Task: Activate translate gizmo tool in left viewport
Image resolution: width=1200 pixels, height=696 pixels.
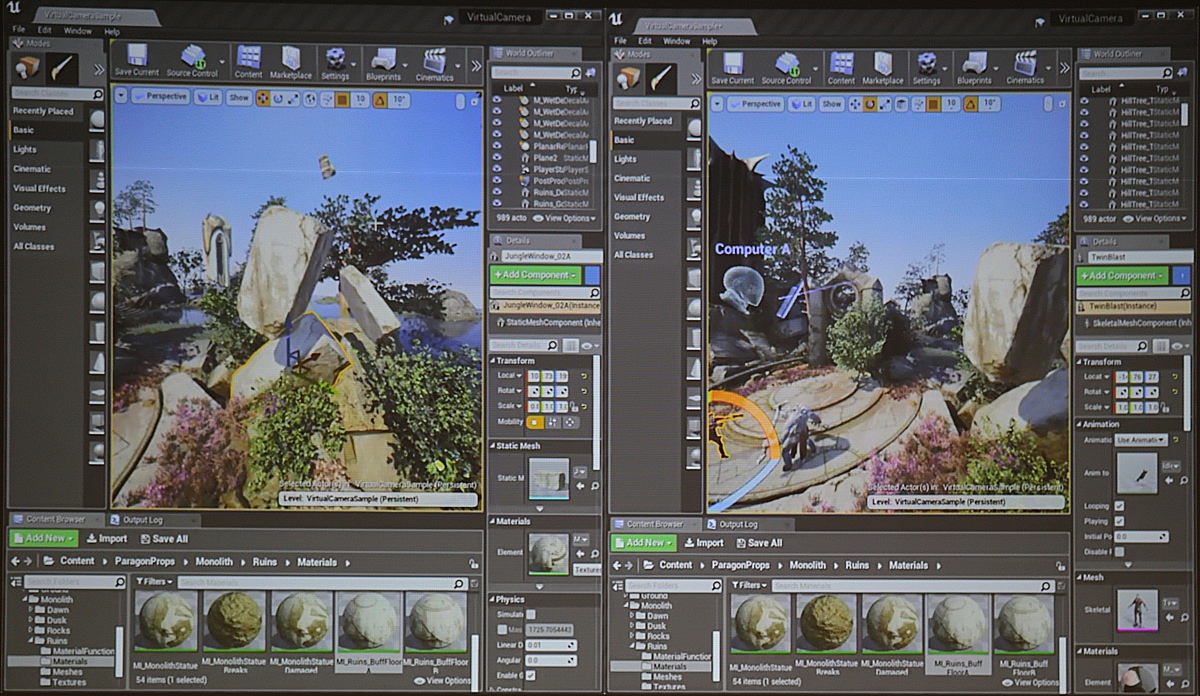Action: click(x=263, y=98)
